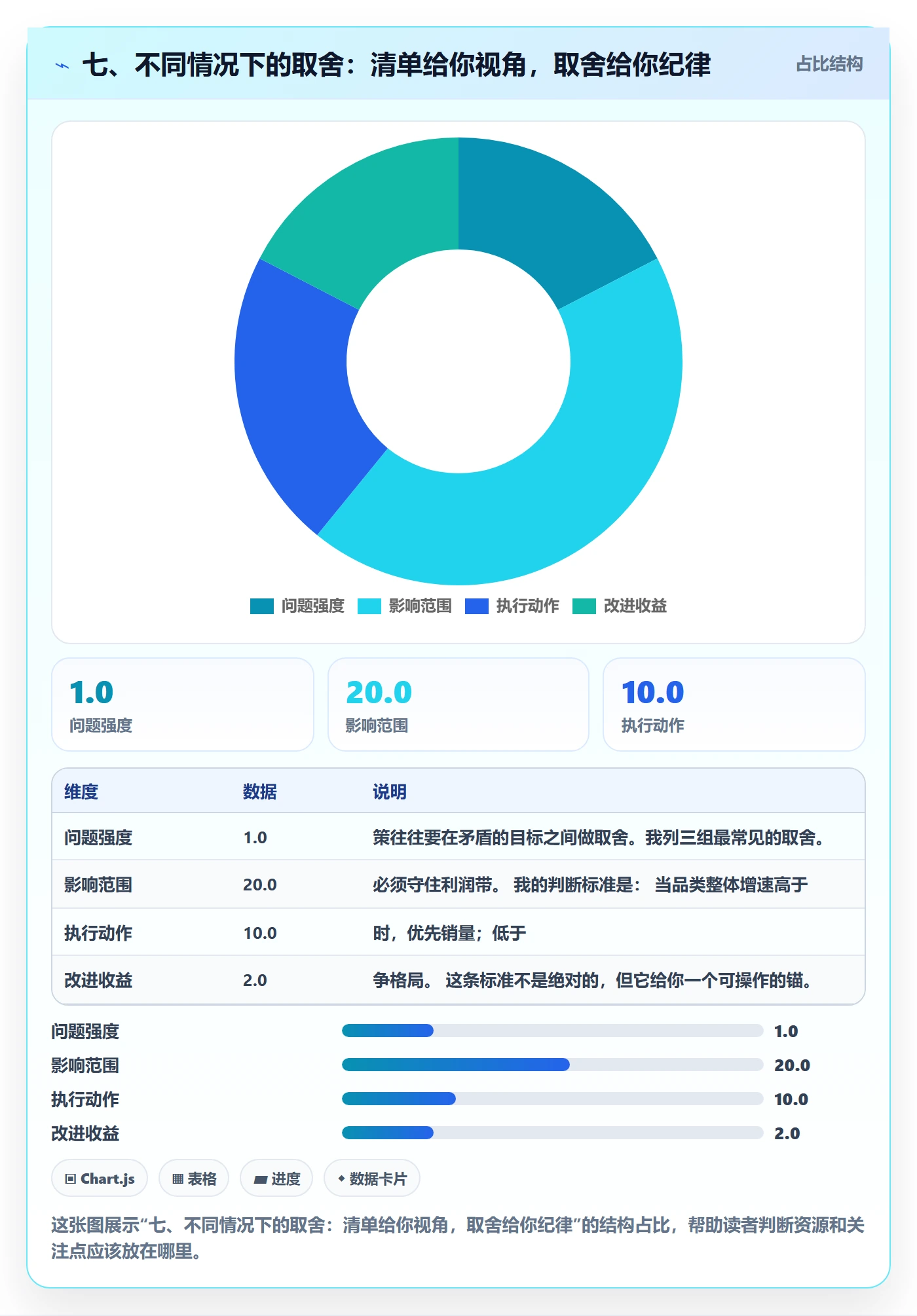Click description 时，优先销量；低于
The image size is (917, 1316).
[x=449, y=933]
